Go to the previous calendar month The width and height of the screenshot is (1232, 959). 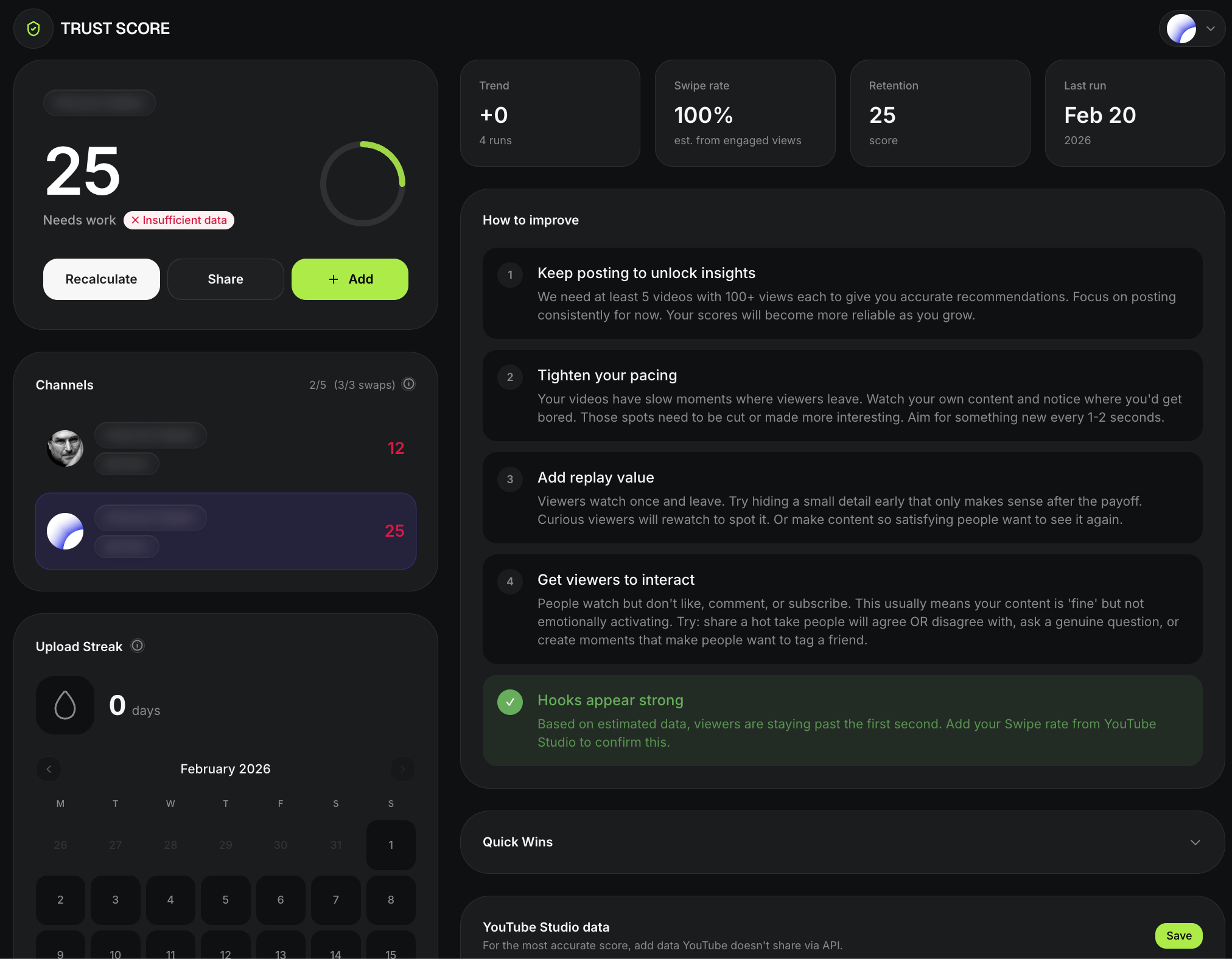[49, 769]
